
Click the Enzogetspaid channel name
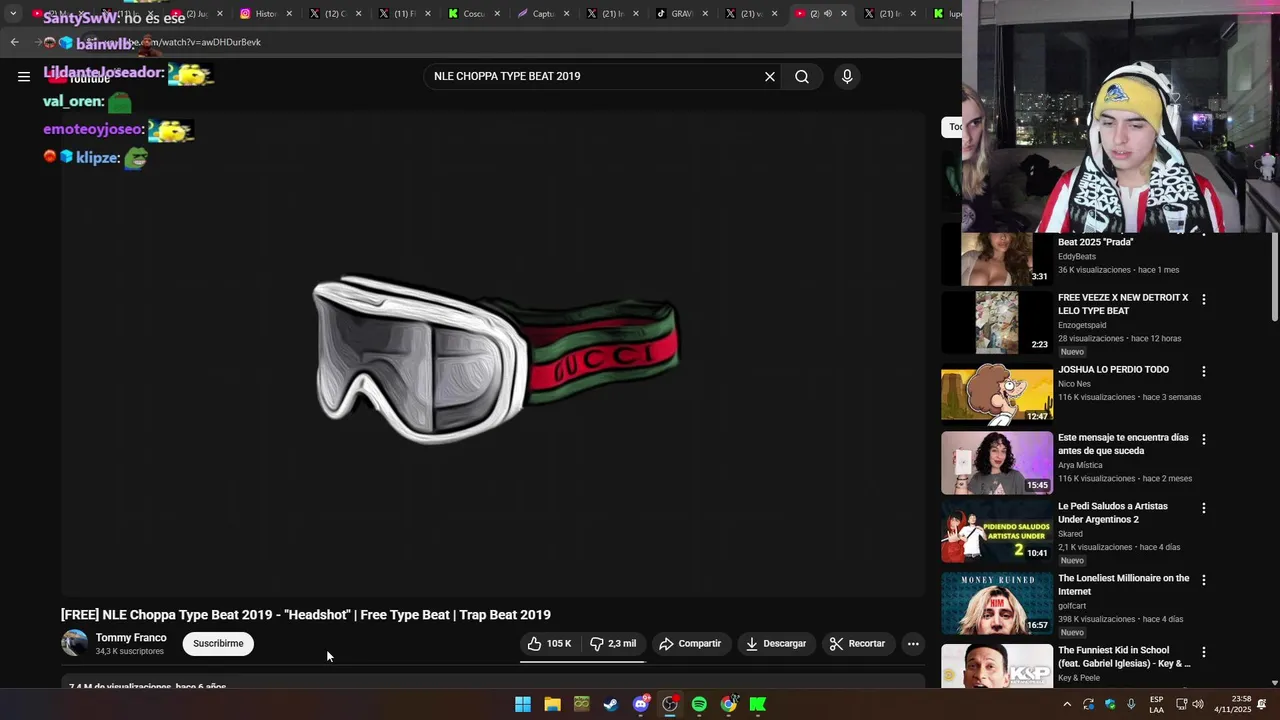pos(1082,325)
